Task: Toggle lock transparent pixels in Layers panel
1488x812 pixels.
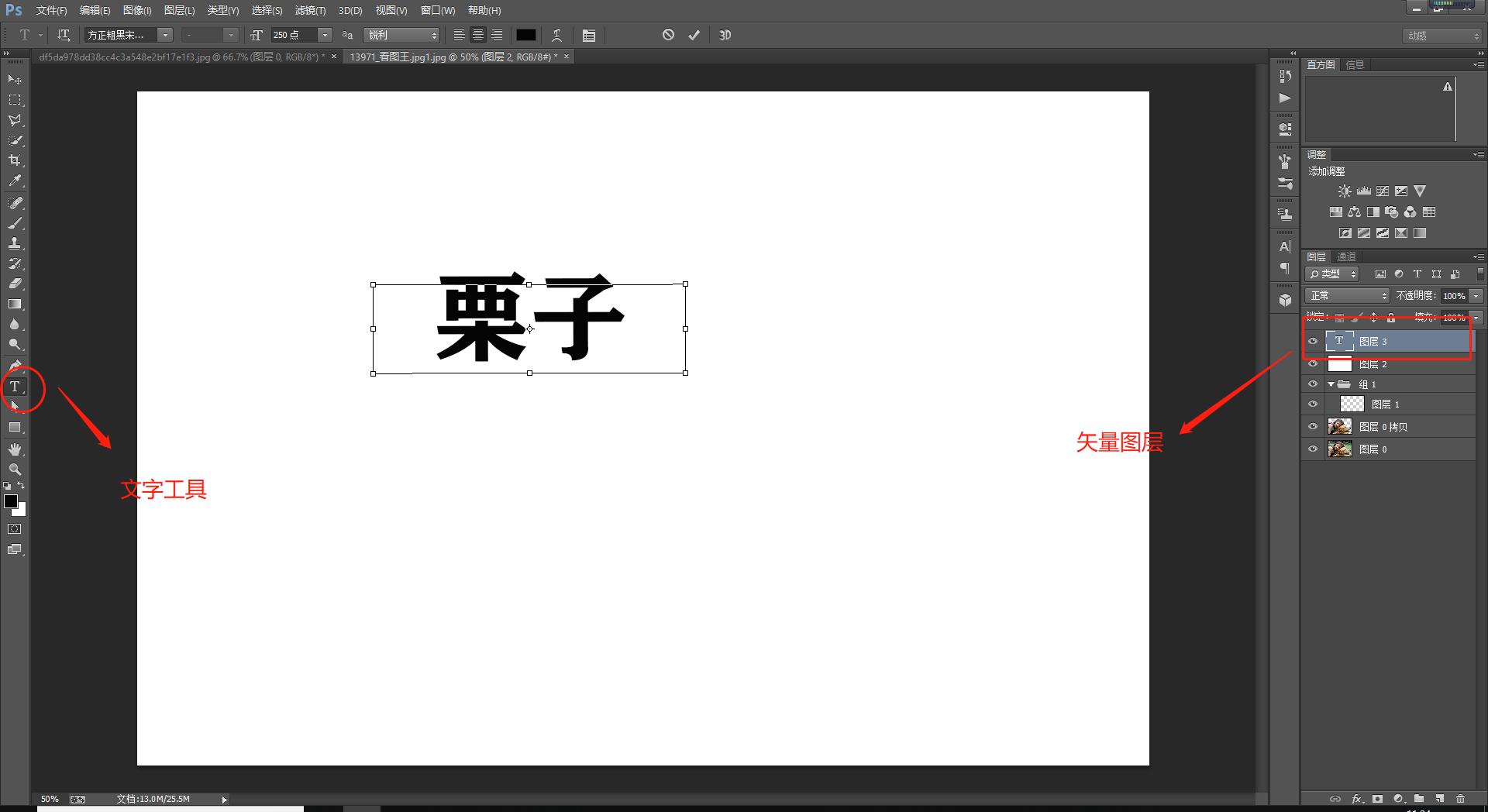Action: pos(1338,317)
